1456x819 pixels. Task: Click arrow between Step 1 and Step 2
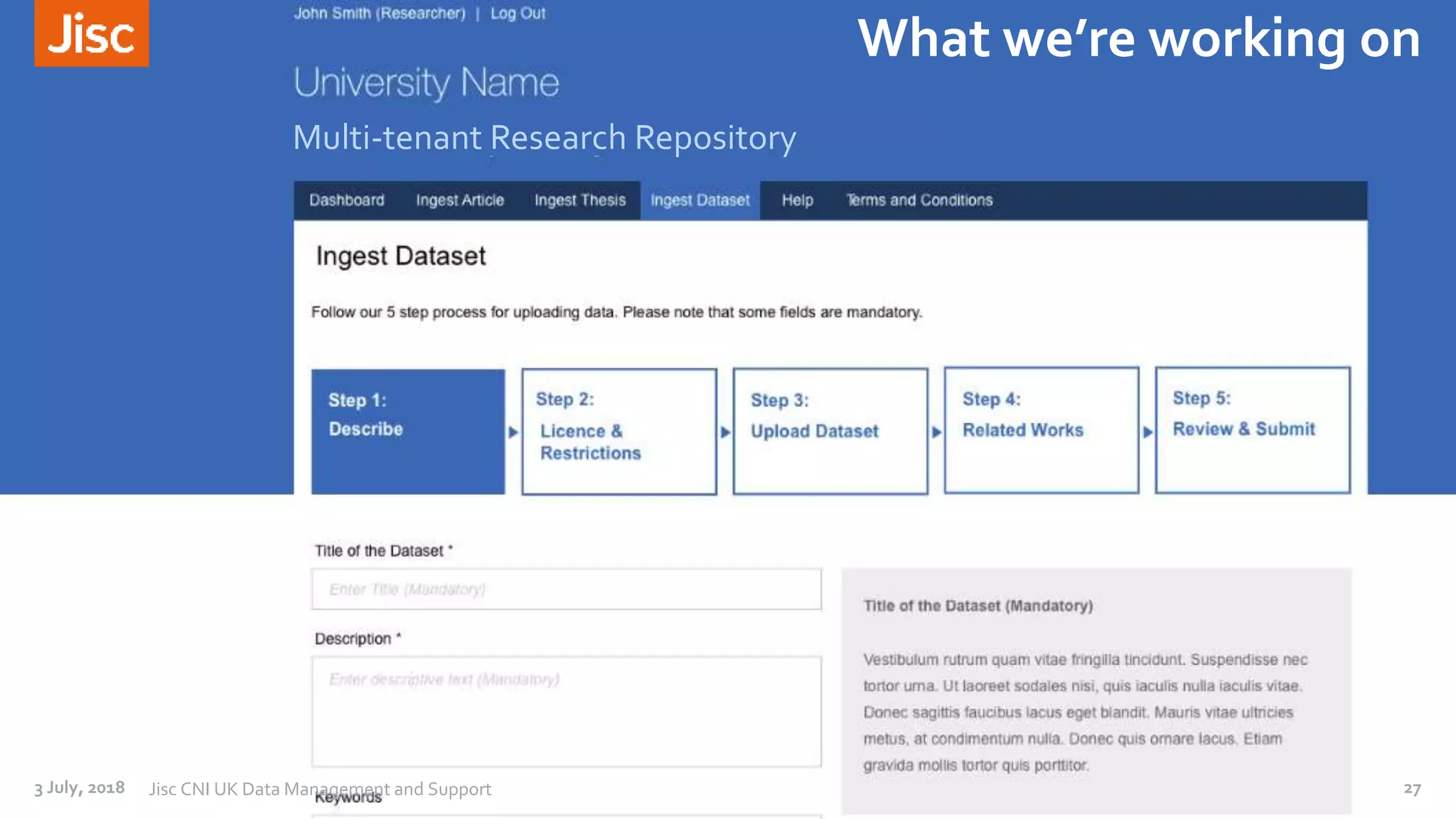click(x=513, y=432)
